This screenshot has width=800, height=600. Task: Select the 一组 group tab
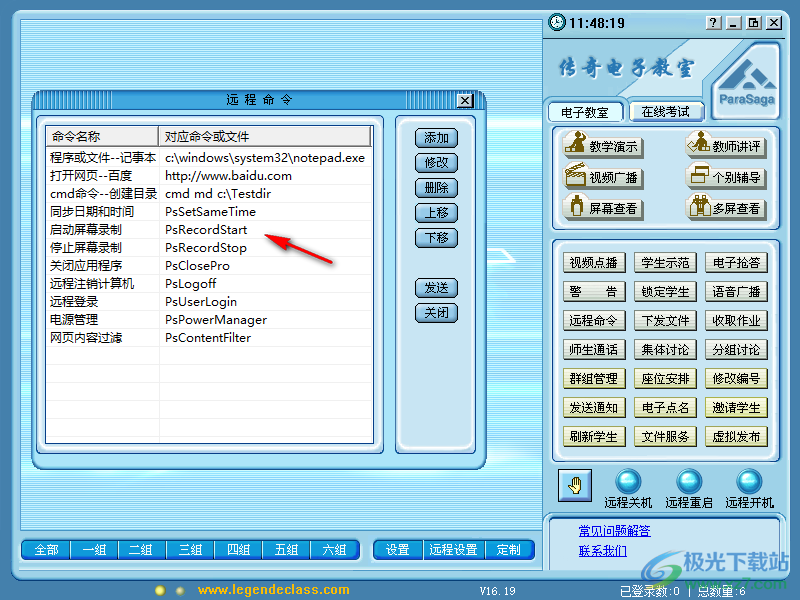click(x=94, y=550)
